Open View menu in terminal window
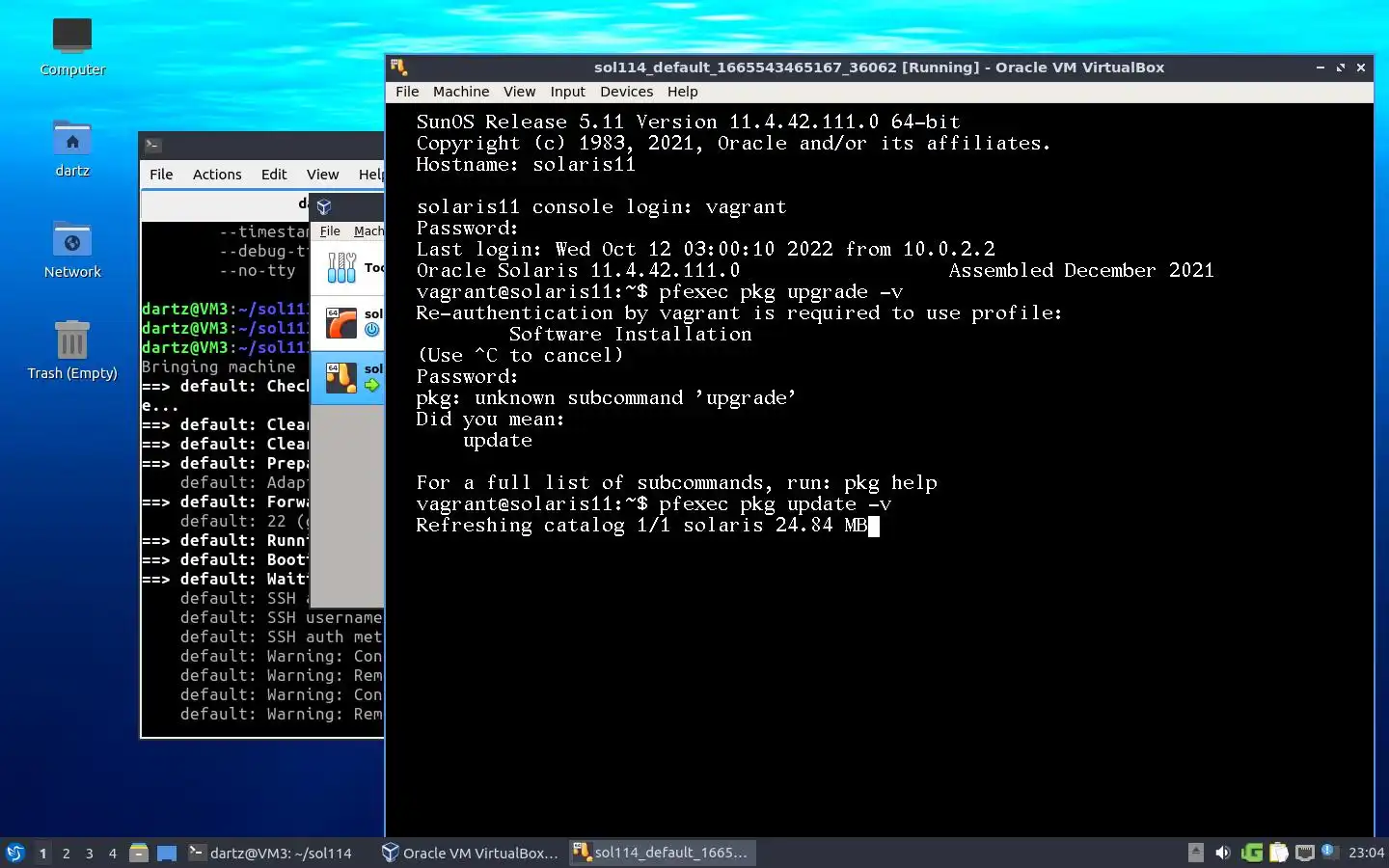The image size is (1389, 868). (322, 175)
